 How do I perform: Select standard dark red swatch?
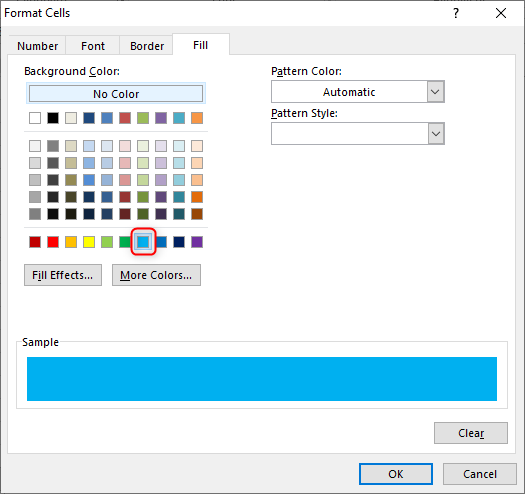click(x=35, y=242)
